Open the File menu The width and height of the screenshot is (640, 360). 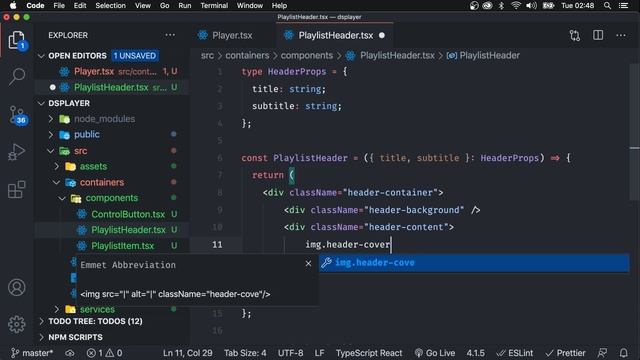tap(59, 6)
